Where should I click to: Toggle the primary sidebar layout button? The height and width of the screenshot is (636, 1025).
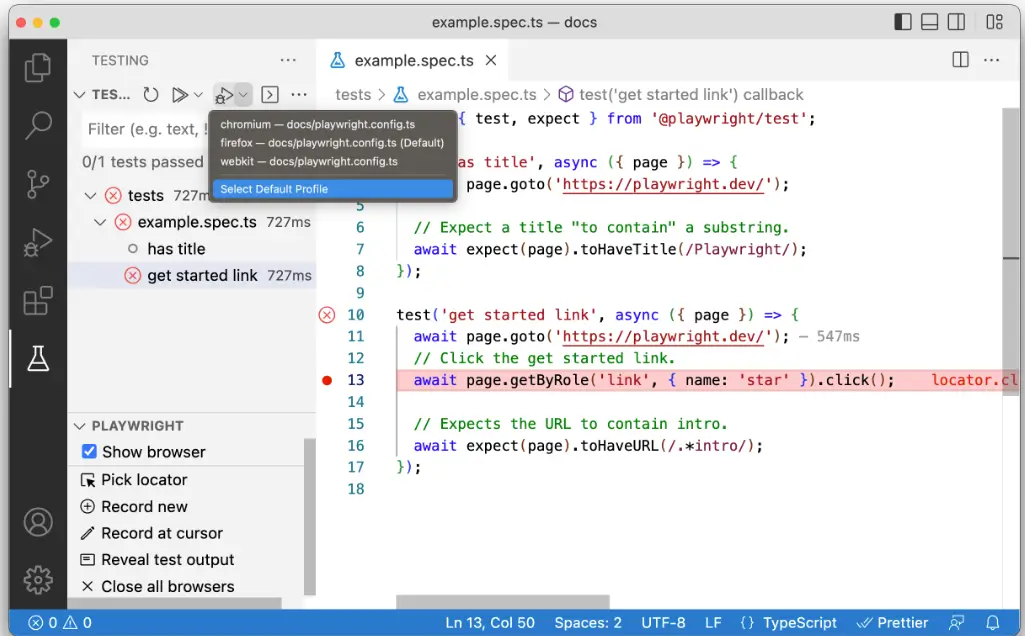point(903,22)
